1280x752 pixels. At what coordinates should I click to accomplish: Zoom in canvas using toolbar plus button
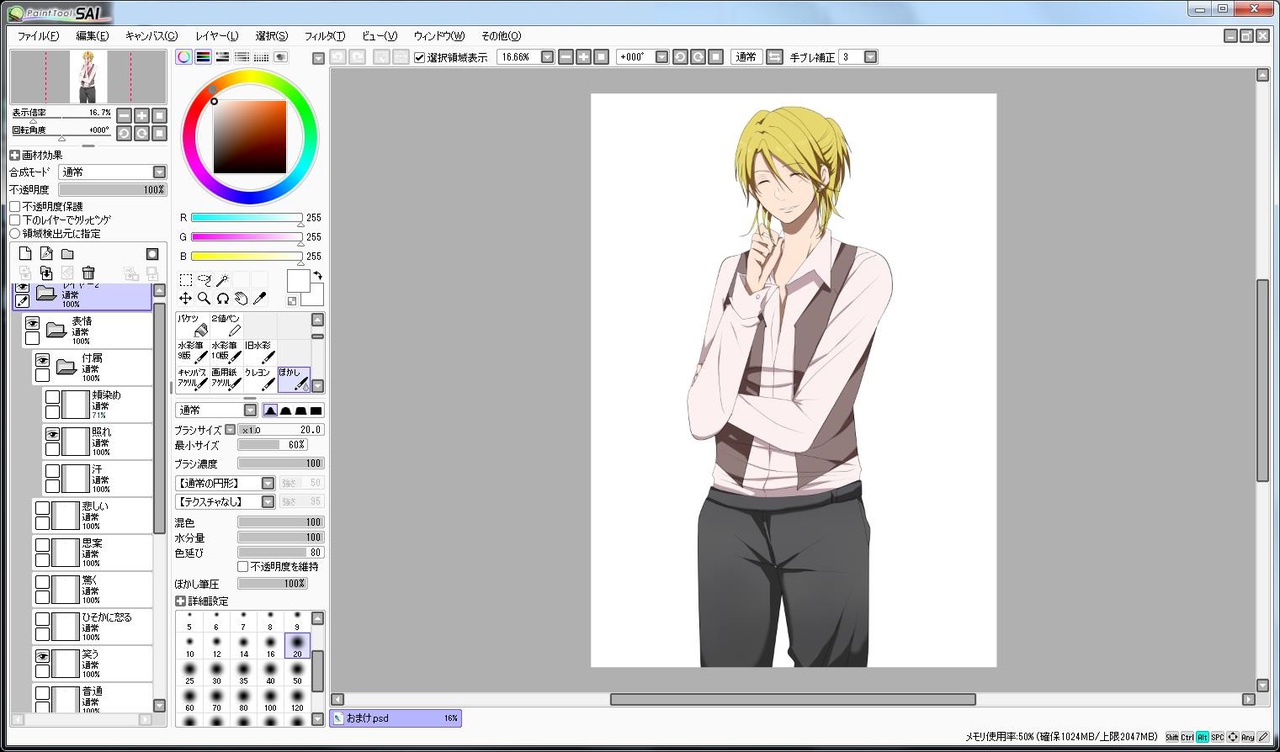coord(584,57)
